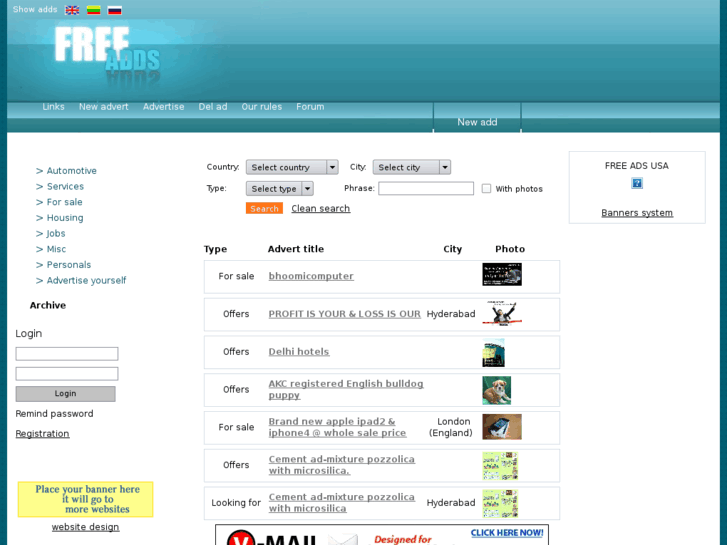Focus the login password field
The width and height of the screenshot is (727, 545).
(67, 373)
